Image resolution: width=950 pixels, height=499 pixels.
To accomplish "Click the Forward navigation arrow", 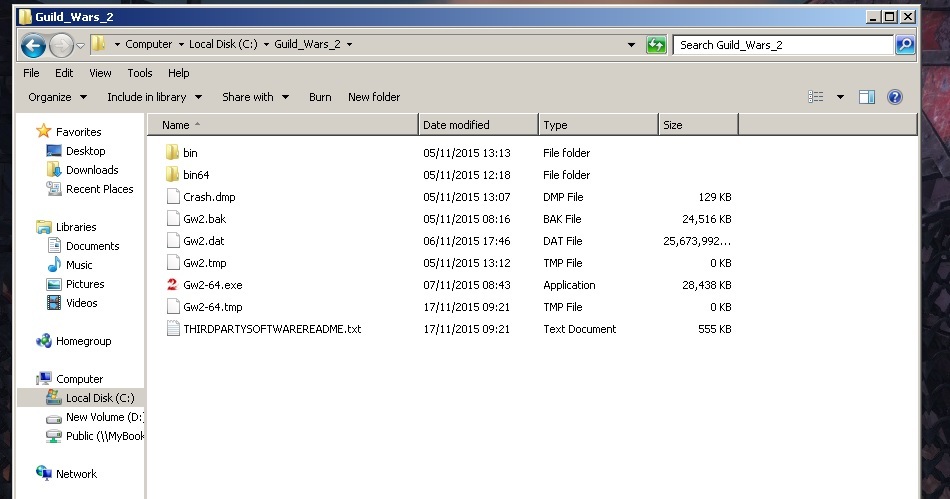I will click(61, 45).
